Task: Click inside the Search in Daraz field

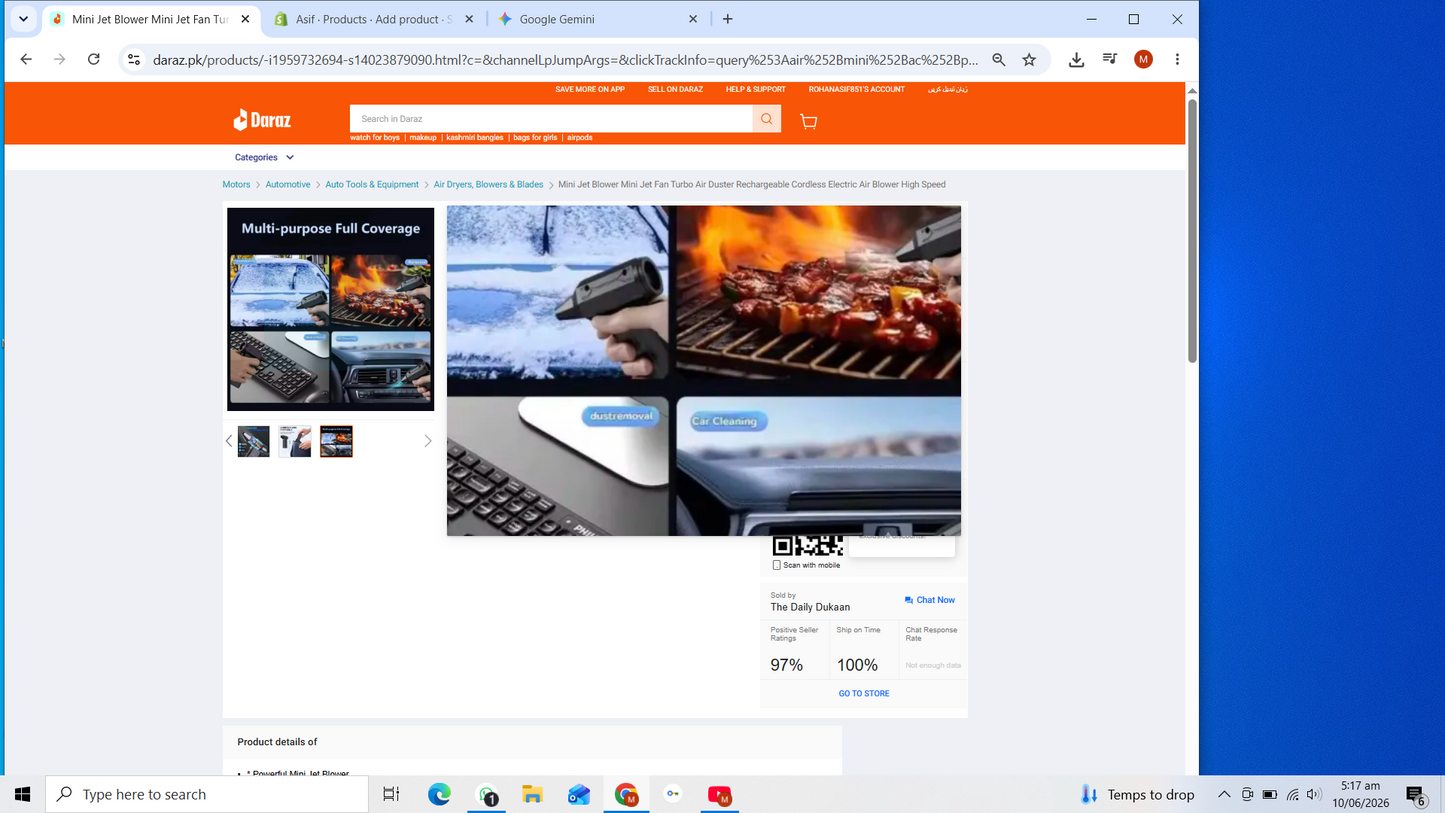Action: (x=551, y=119)
